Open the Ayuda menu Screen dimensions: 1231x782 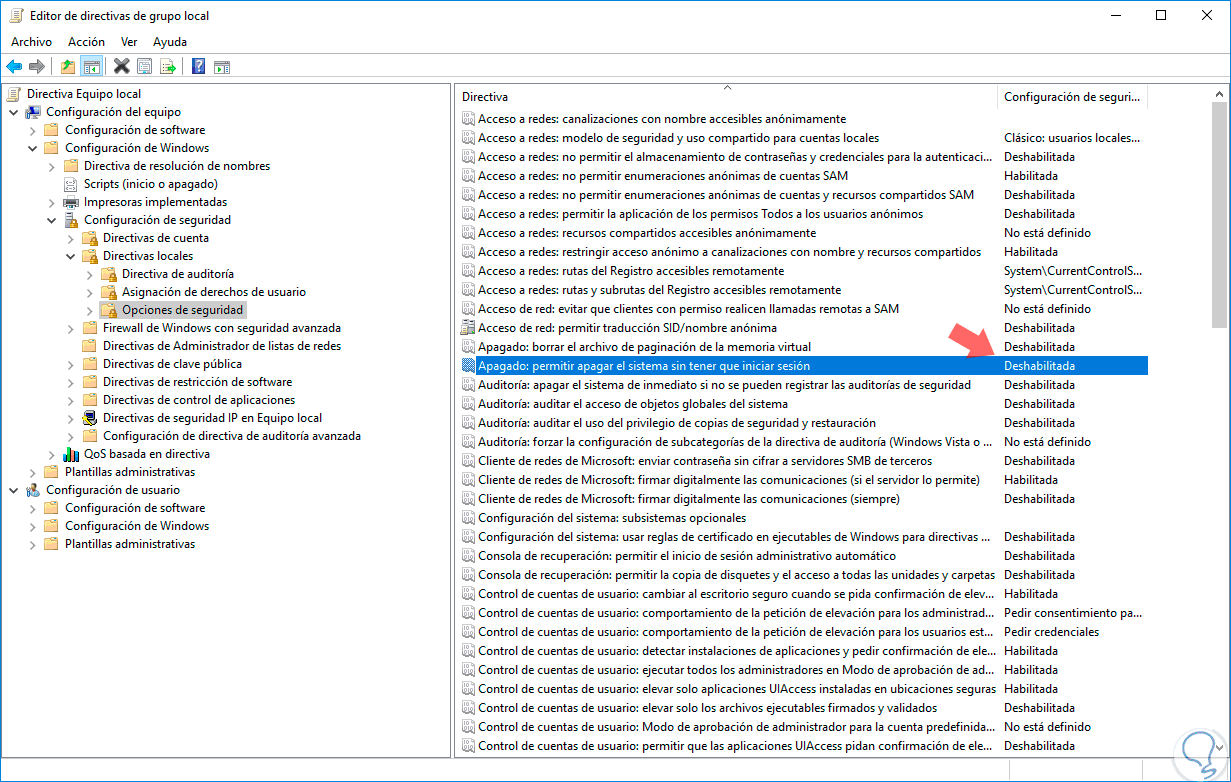point(170,42)
